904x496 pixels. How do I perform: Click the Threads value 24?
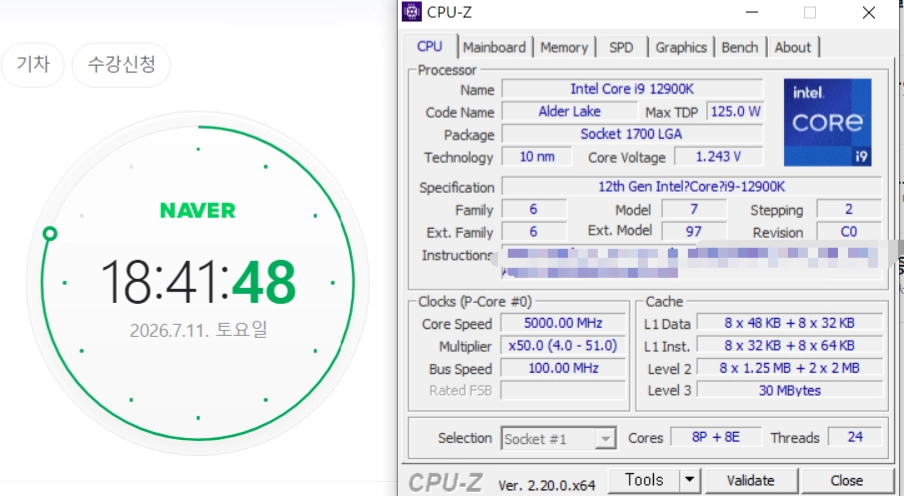coord(855,437)
